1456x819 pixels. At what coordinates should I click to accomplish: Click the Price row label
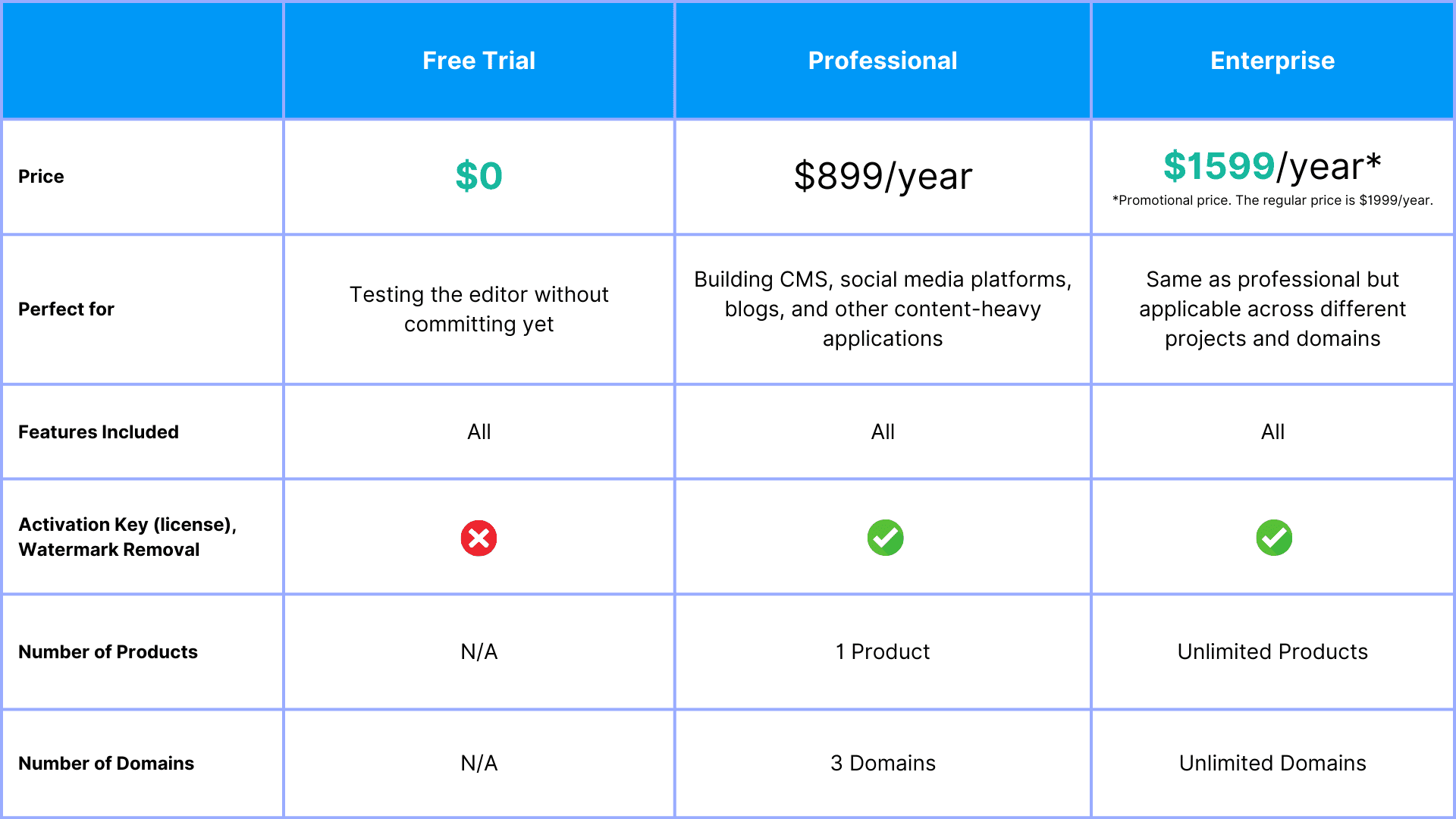point(41,177)
